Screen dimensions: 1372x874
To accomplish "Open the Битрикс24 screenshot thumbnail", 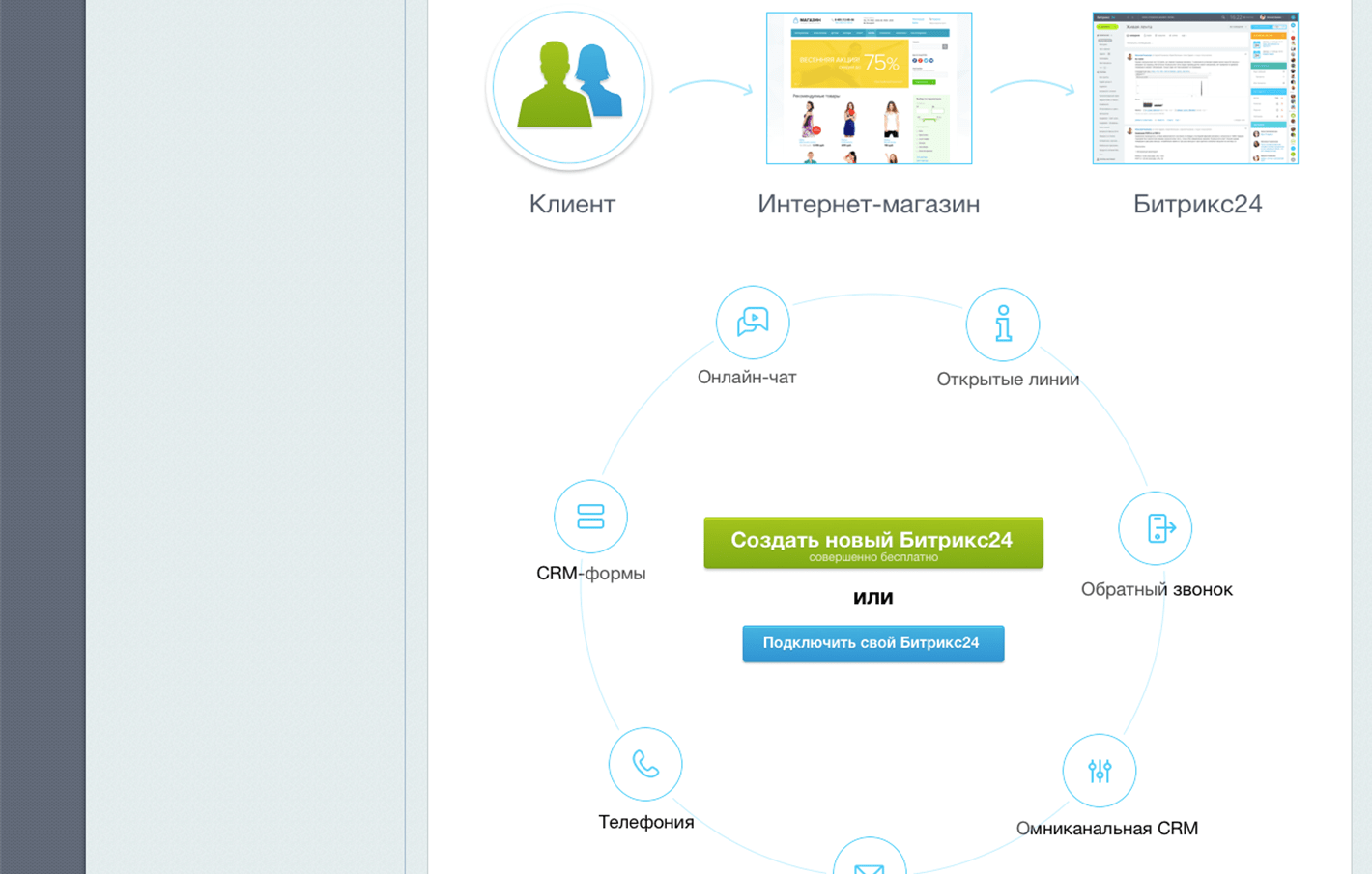I will pyautogui.click(x=1195, y=88).
